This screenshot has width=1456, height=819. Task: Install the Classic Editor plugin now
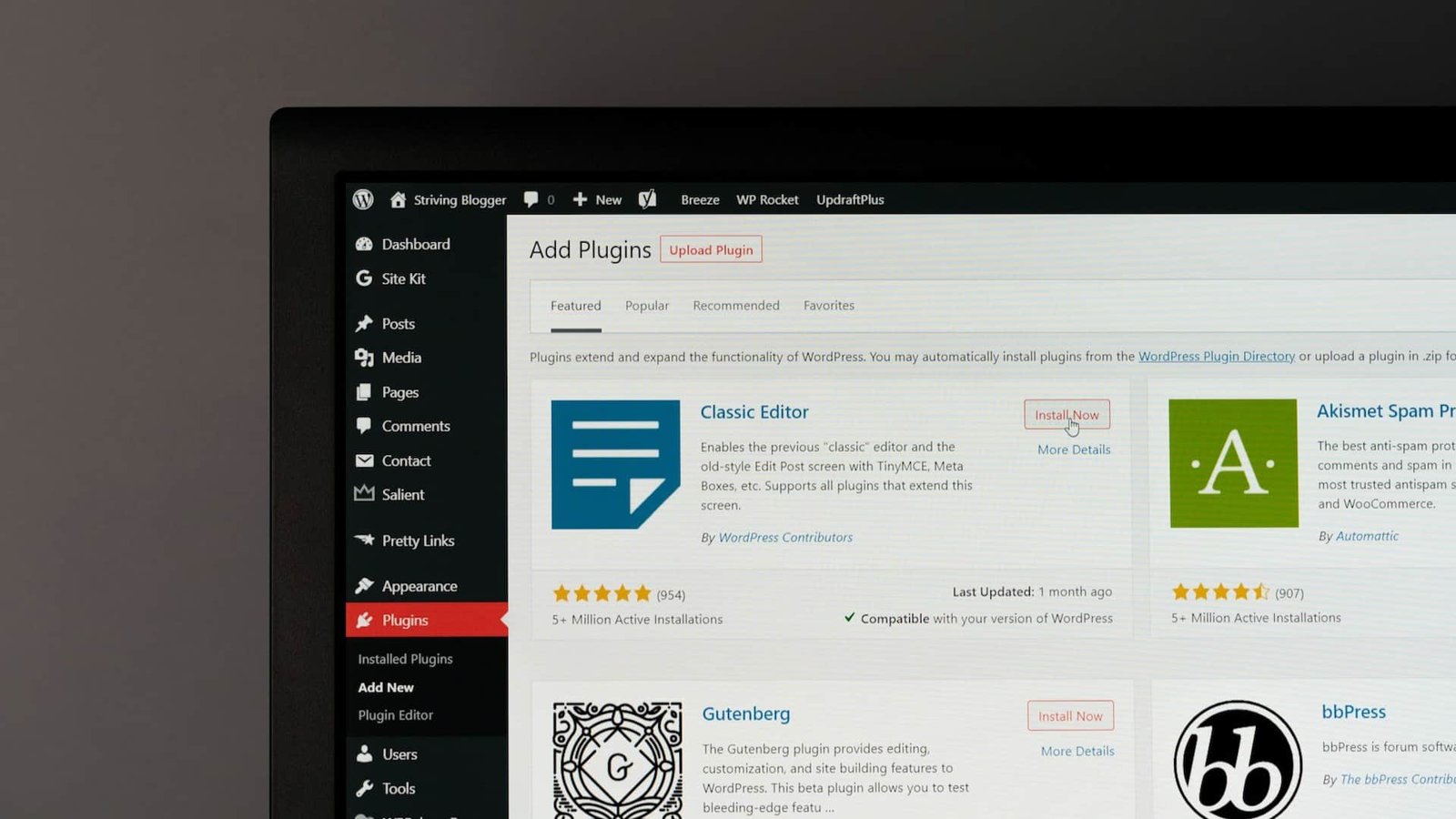(1067, 415)
